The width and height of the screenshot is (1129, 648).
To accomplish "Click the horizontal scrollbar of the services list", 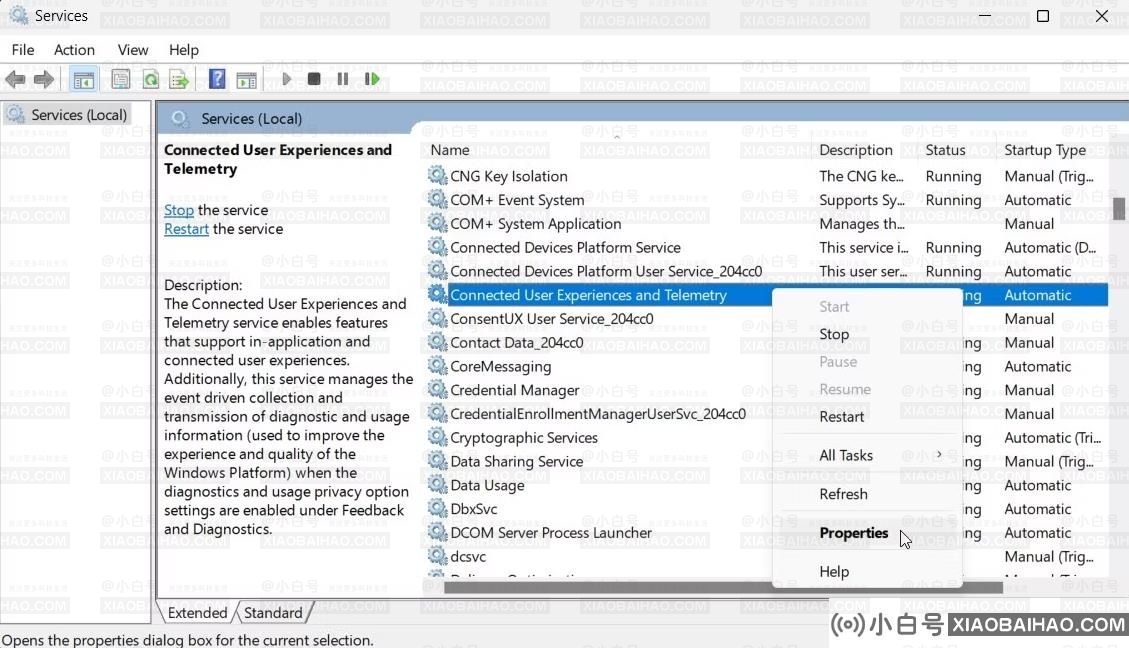I will point(723,588).
